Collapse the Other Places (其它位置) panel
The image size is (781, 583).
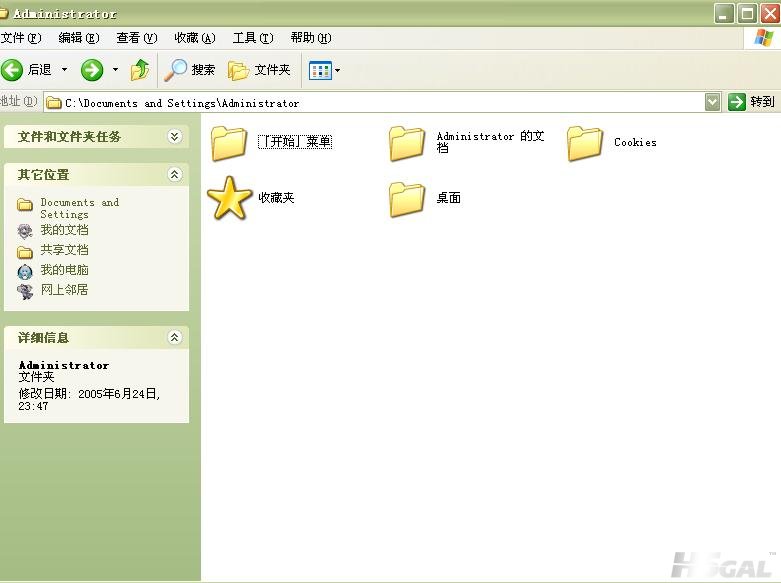[x=175, y=174]
